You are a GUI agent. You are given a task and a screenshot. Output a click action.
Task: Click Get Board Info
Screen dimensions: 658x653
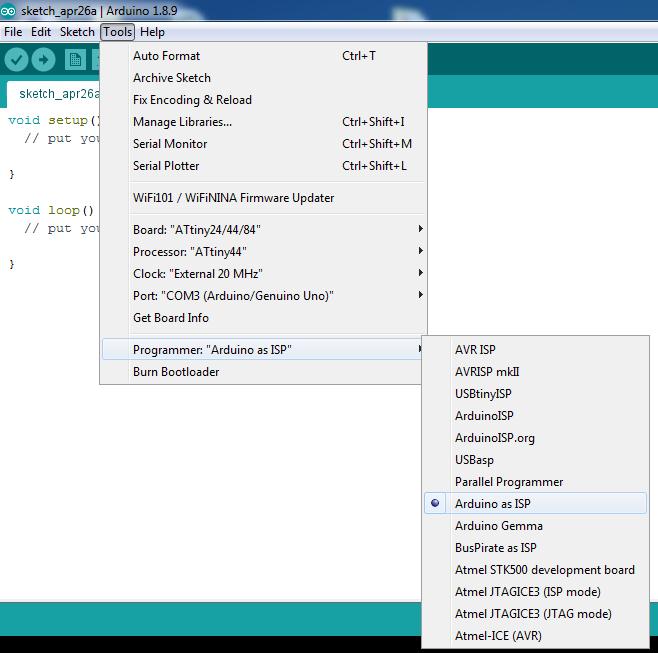click(x=264, y=318)
